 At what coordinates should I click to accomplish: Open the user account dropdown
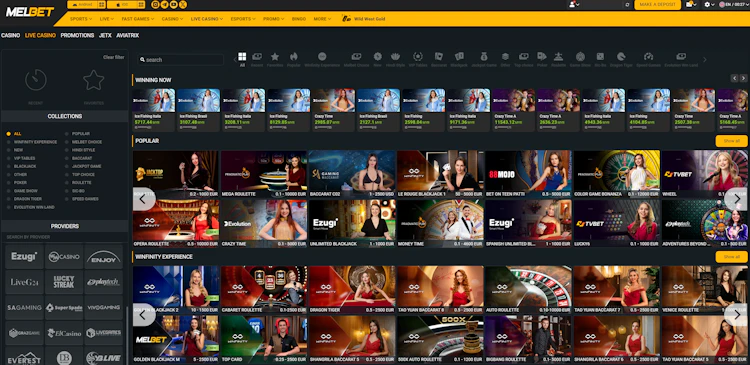click(574, 4)
